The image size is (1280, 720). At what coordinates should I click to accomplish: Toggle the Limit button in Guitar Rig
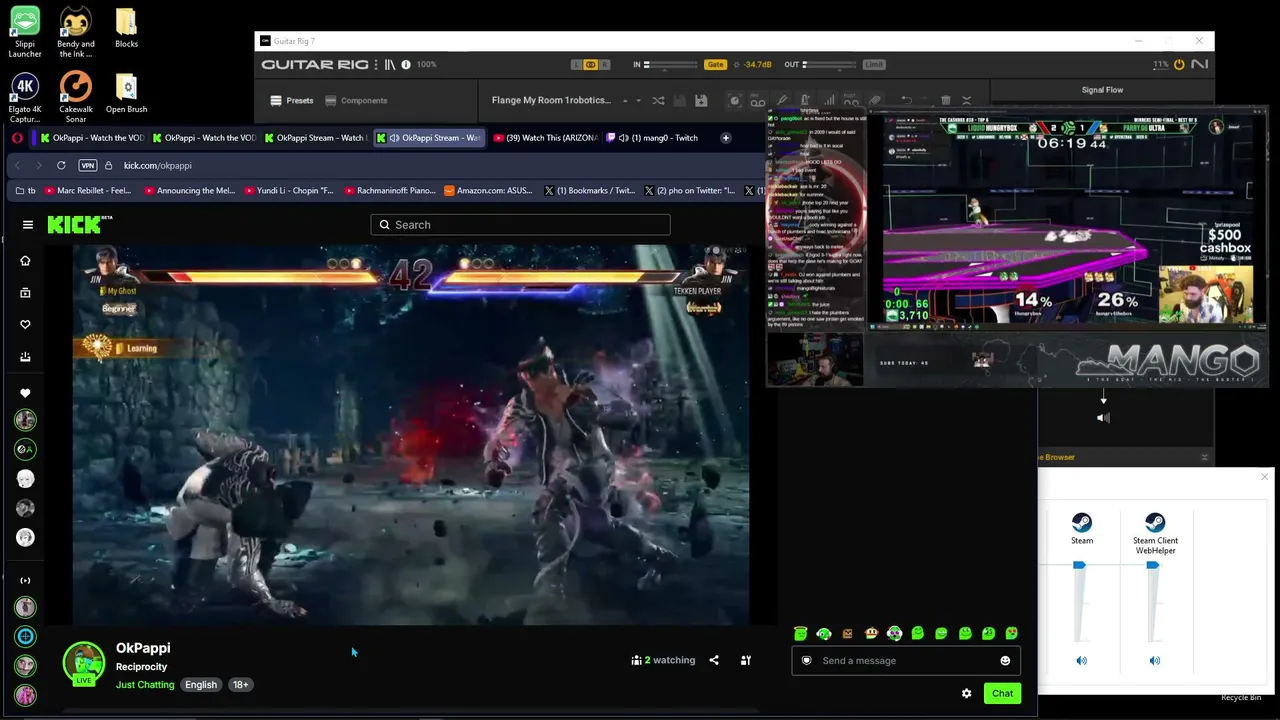[874, 65]
